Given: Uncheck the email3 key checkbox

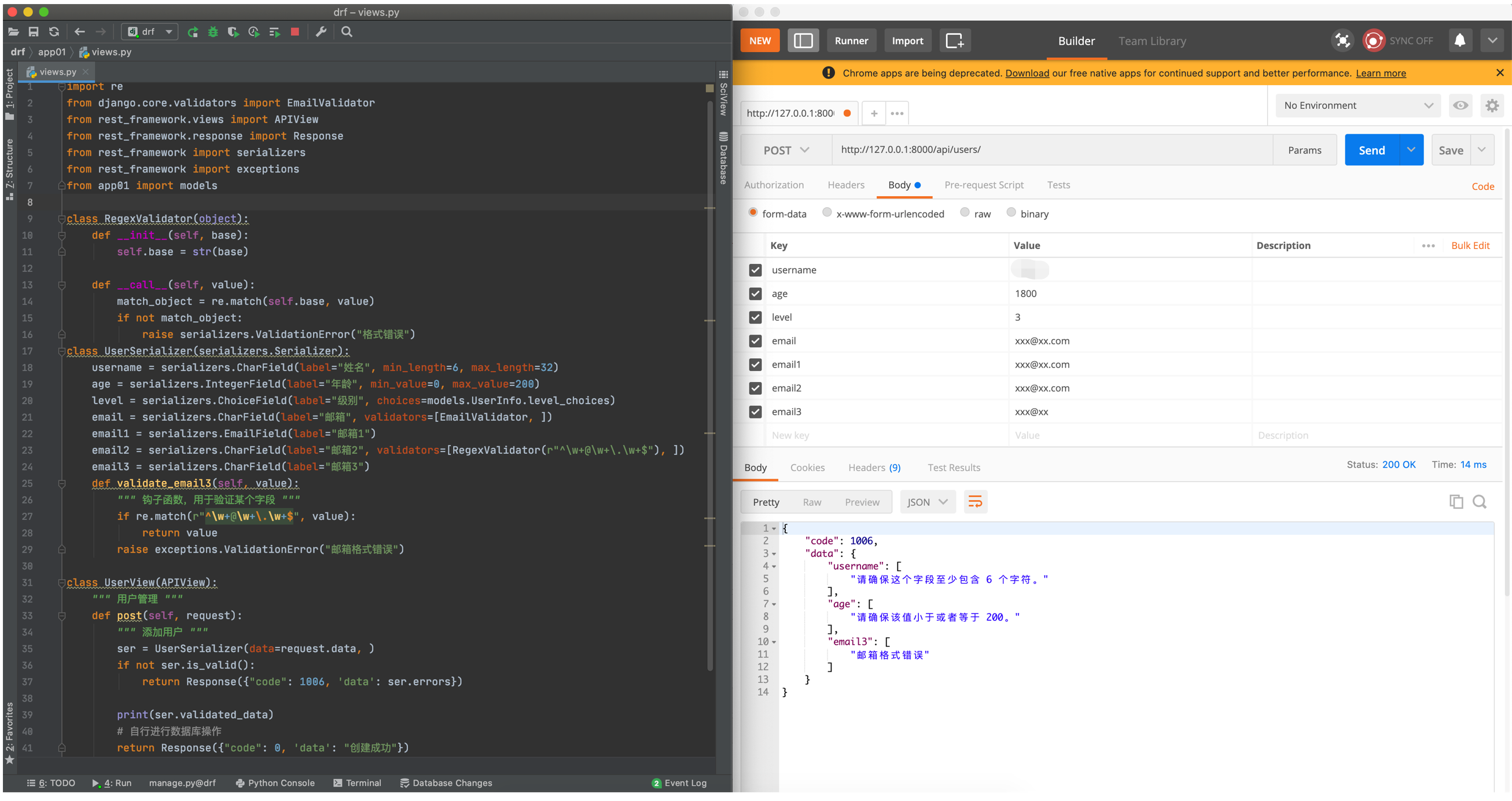Looking at the screenshot, I should point(755,411).
